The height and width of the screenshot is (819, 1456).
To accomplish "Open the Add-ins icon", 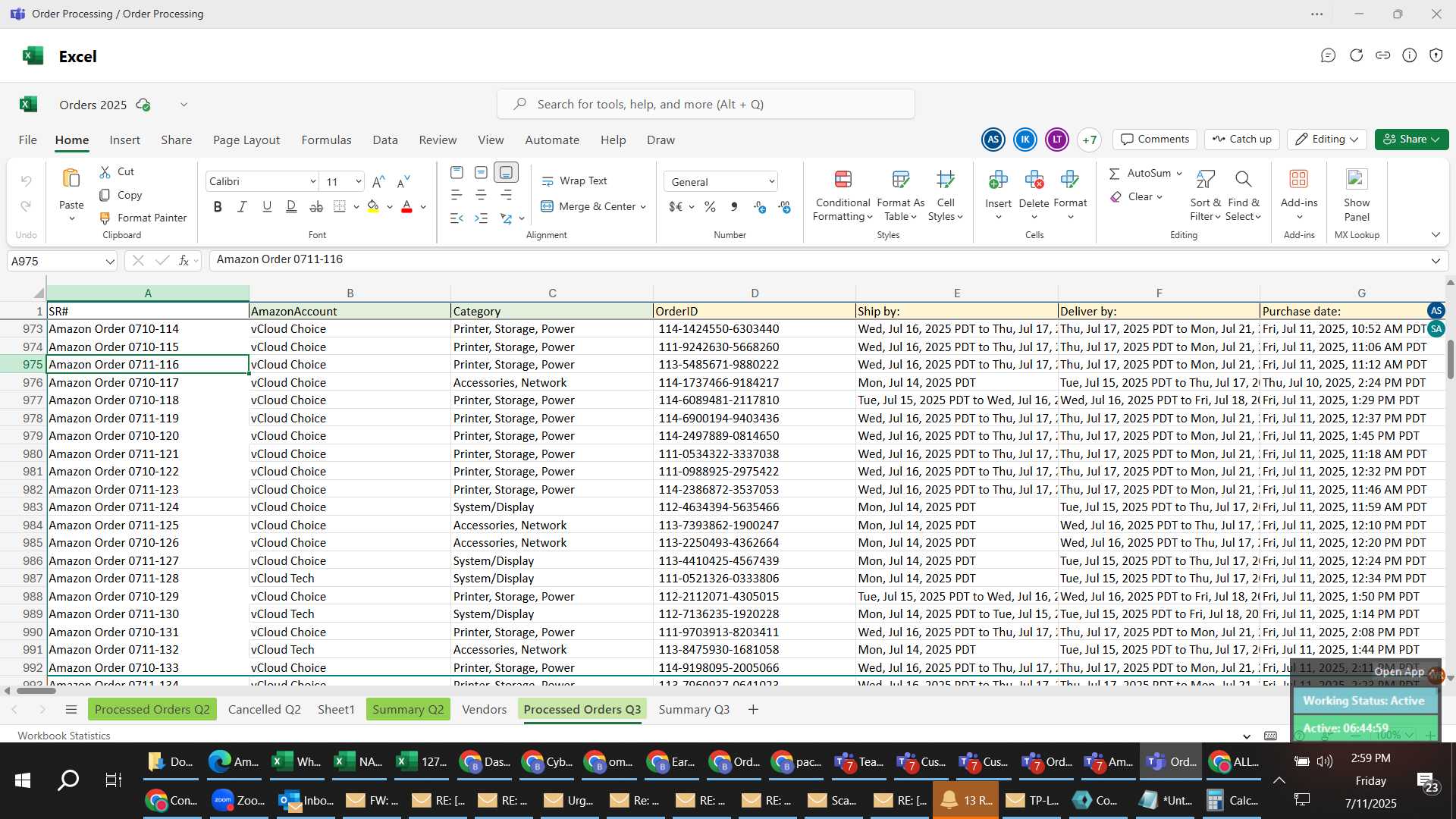I will pos(1298,179).
